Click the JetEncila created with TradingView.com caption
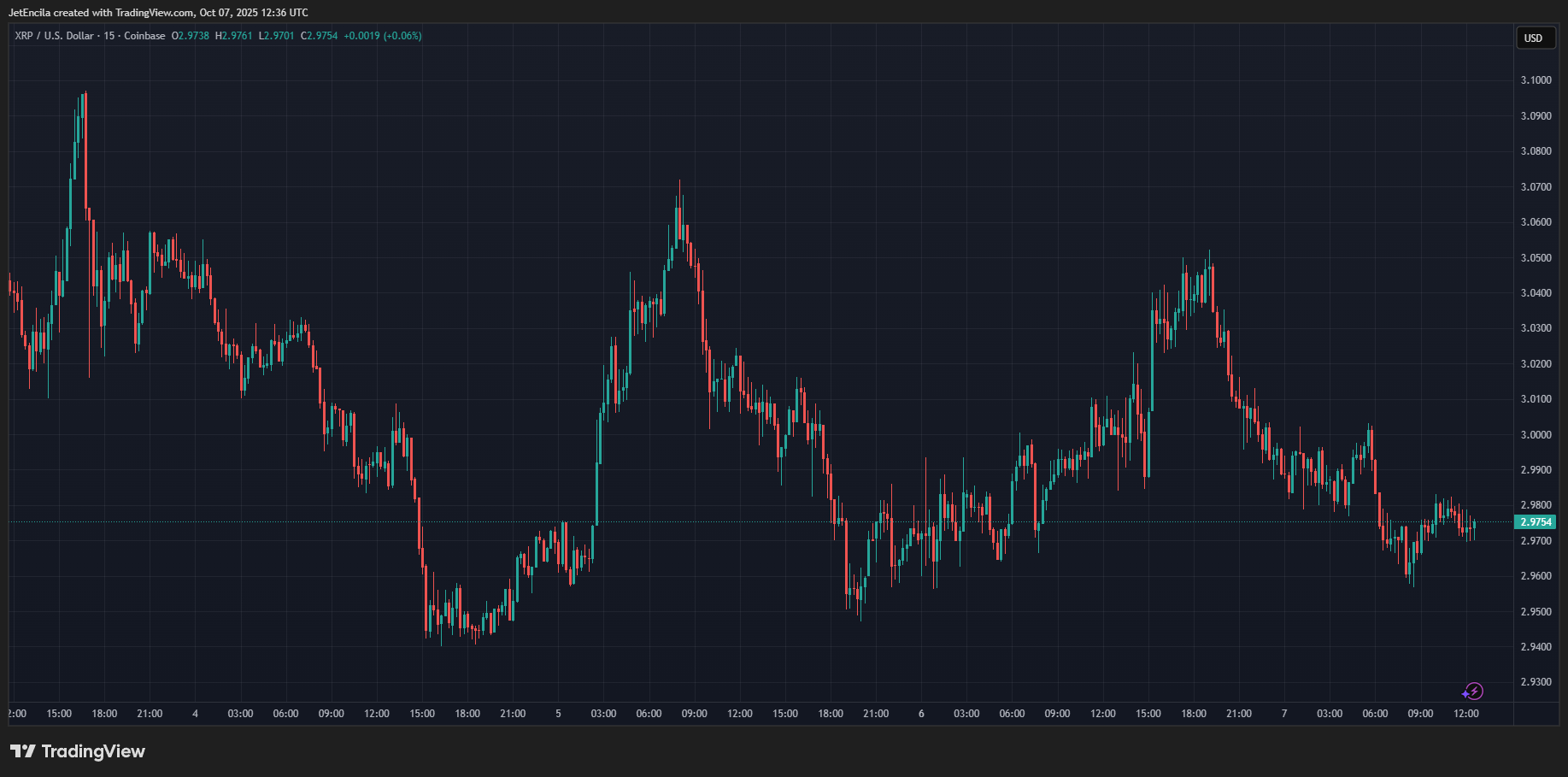This screenshot has height=777, width=1568. (158, 13)
